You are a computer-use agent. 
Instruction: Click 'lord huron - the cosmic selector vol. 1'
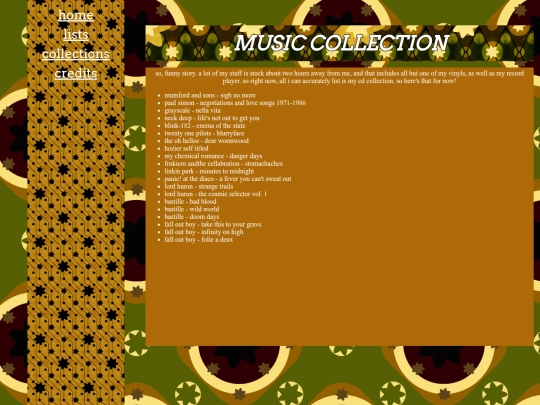(215, 194)
